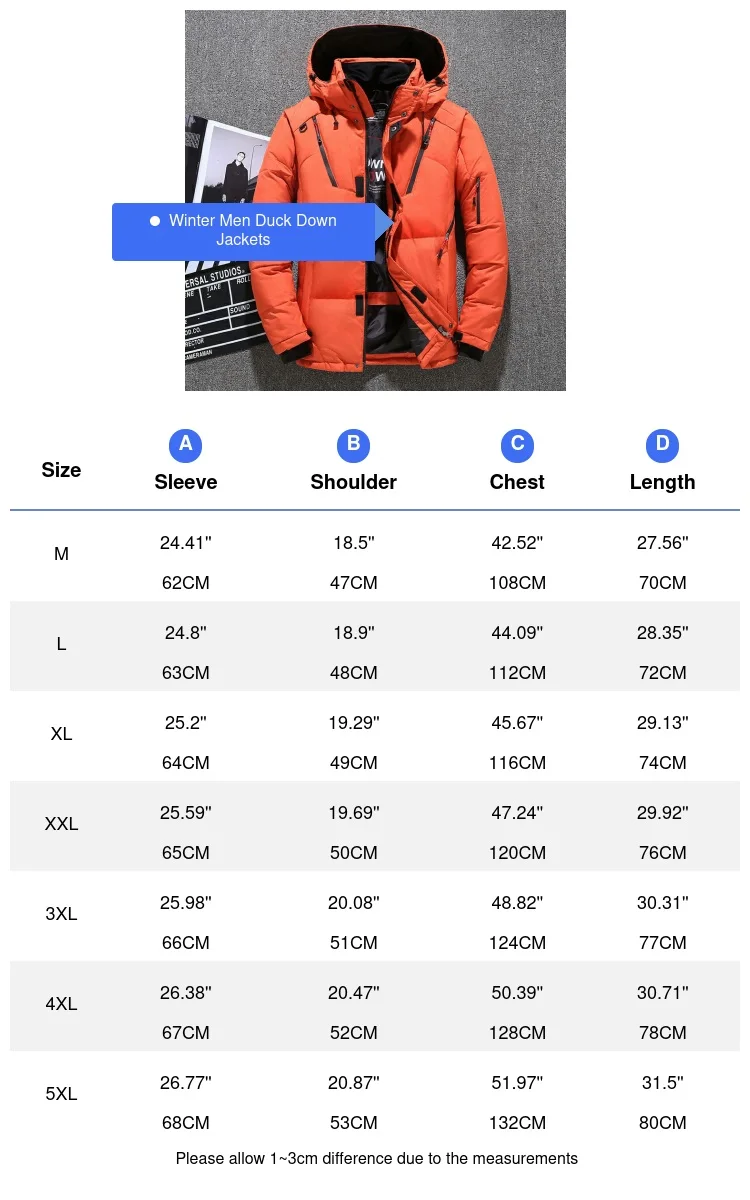The height and width of the screenshot is (1200, 750).
Task: Click the Winter Men Duck Down Jackets label
Action: click(252, 230)
